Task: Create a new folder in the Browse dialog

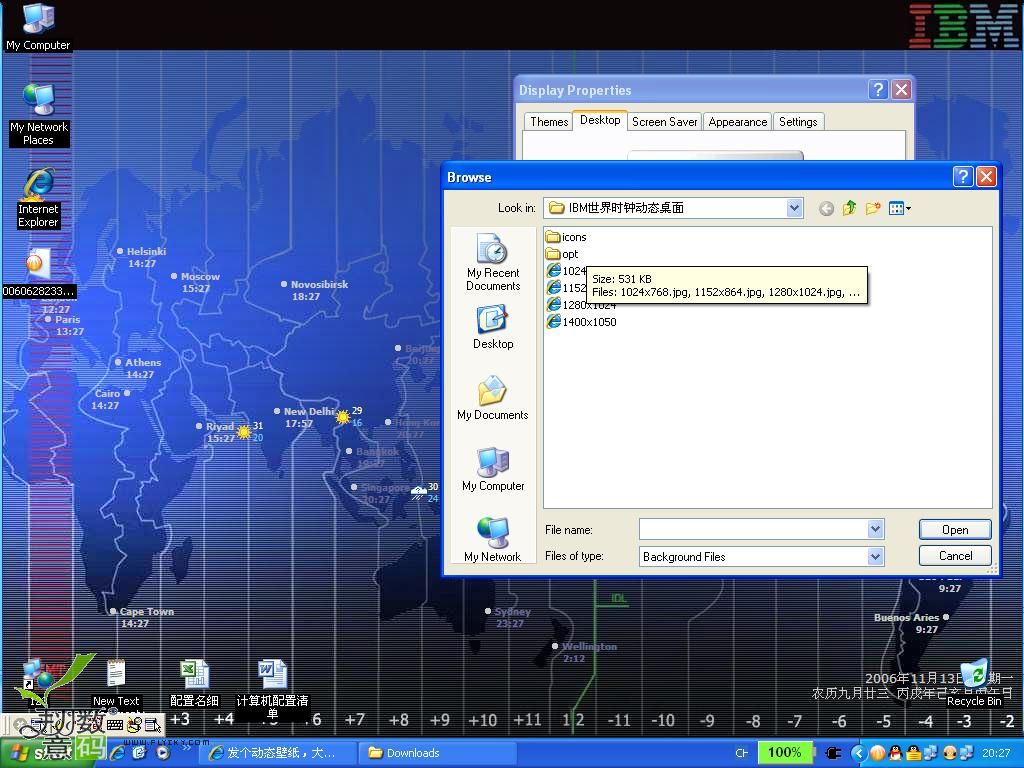Action: (872, 208)
